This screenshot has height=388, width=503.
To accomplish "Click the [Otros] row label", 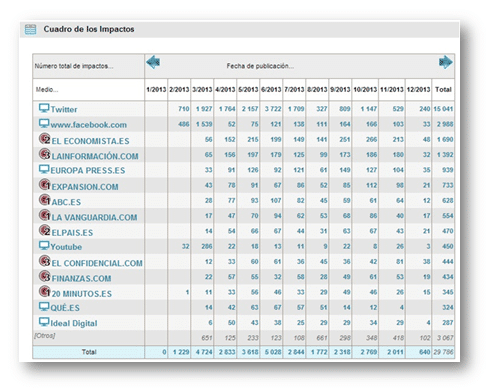I will tap(45, 336).
